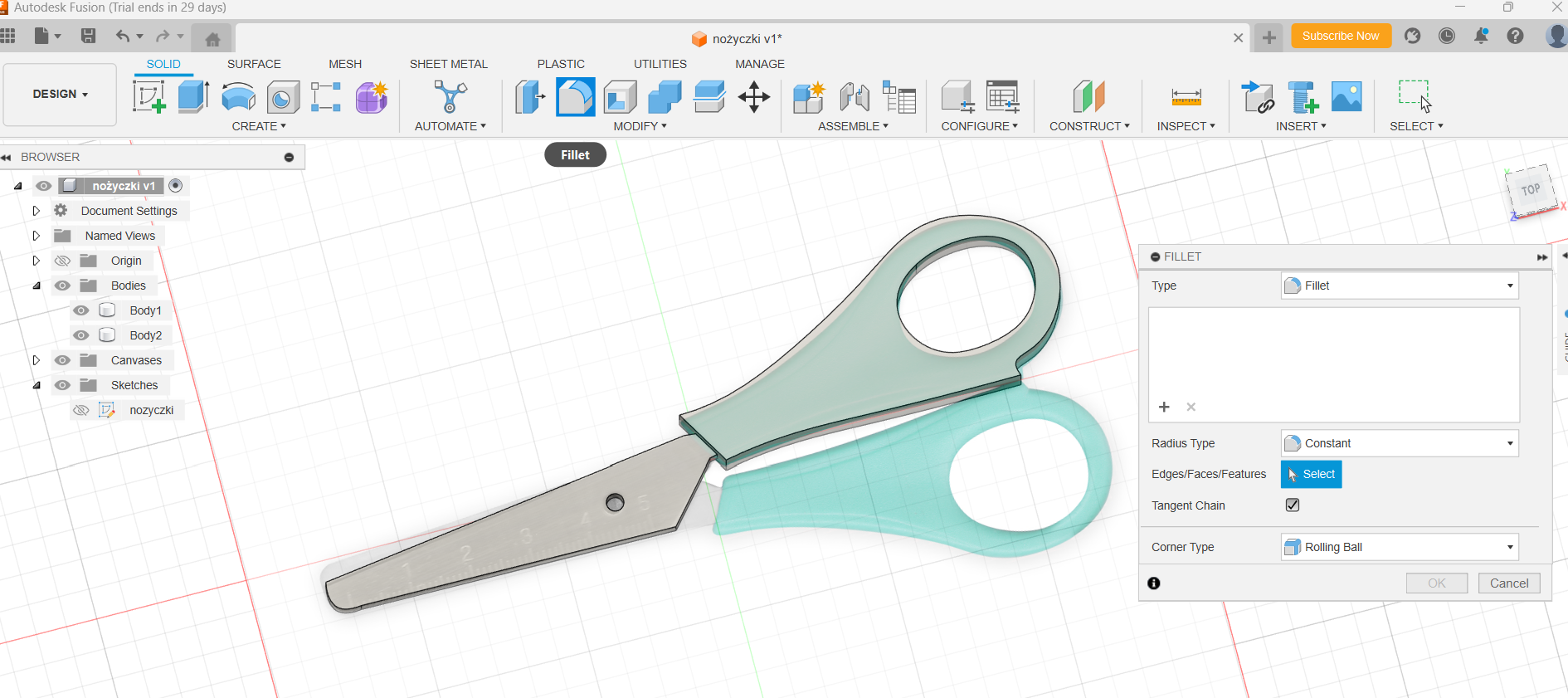Select the Create Form purple icon
The height and width of the screenshot is (698, 1568).
coord(372,97)
